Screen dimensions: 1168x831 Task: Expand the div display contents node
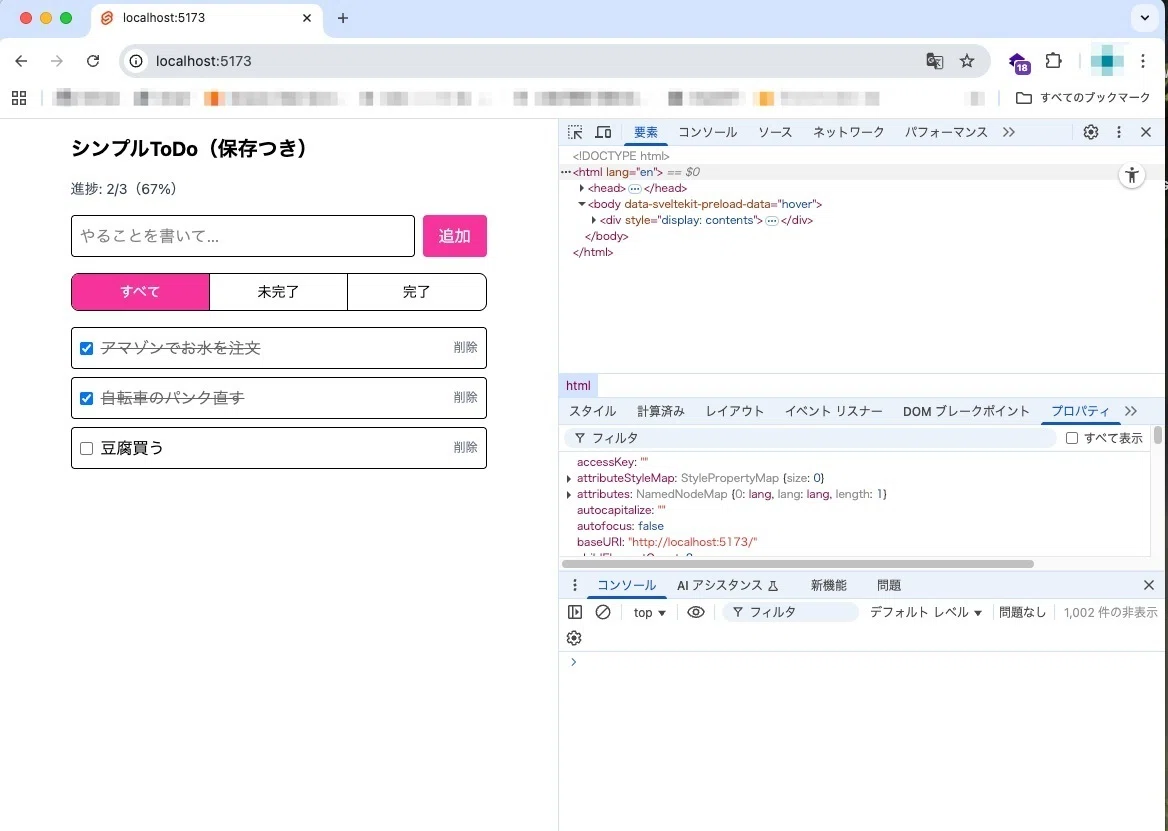tap(594, 220)
